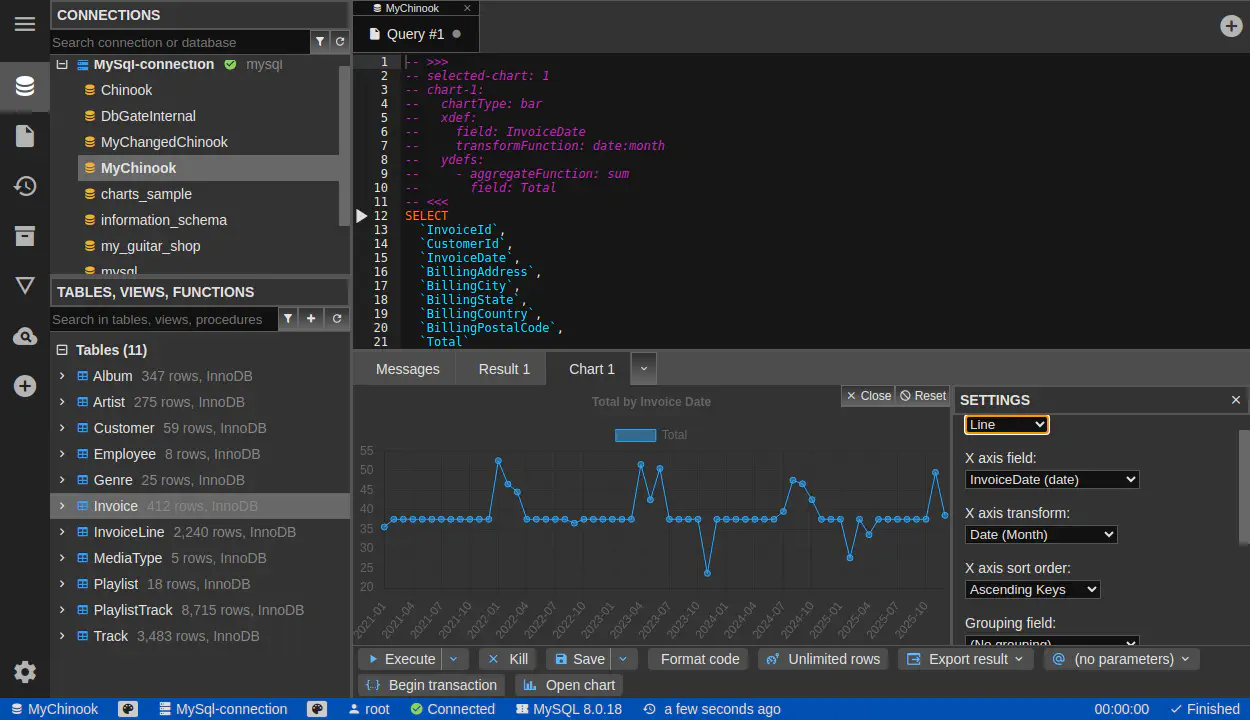The image size is (1250, 720).
Task: Collapse the Tables (11) group
Action: (62, 350)
